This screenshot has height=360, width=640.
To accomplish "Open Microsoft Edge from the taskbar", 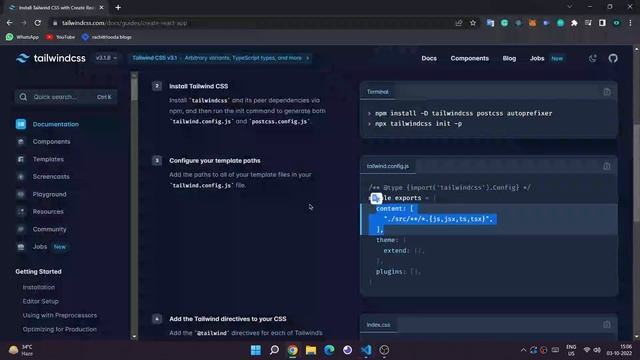I will click(329, 350).
